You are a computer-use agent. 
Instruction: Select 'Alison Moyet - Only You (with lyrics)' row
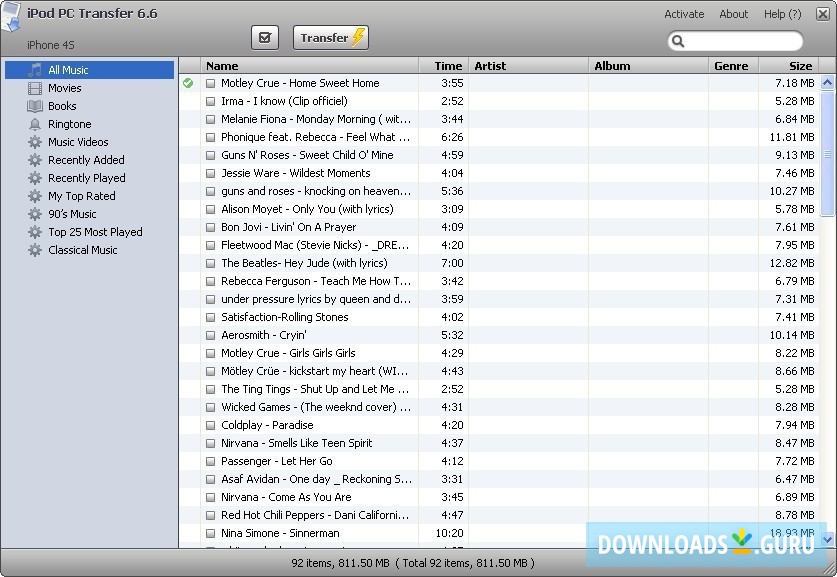click(499, 209)
